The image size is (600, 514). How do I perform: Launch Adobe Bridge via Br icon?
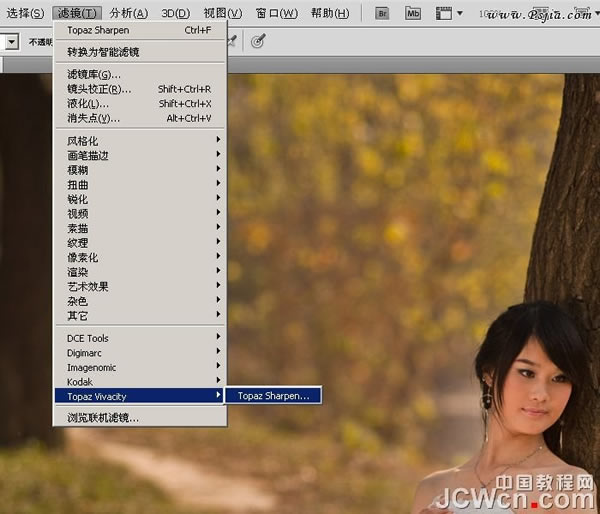pyautogui.click(x=382, y=14)
